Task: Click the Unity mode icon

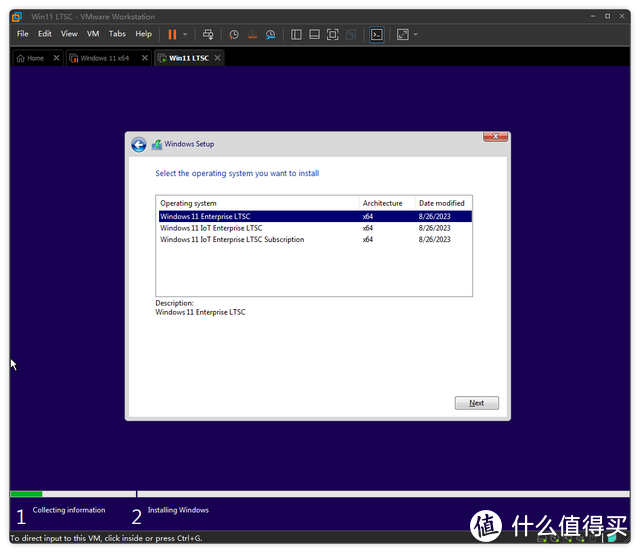Action: pyautogui.click(x=351, y=35)
